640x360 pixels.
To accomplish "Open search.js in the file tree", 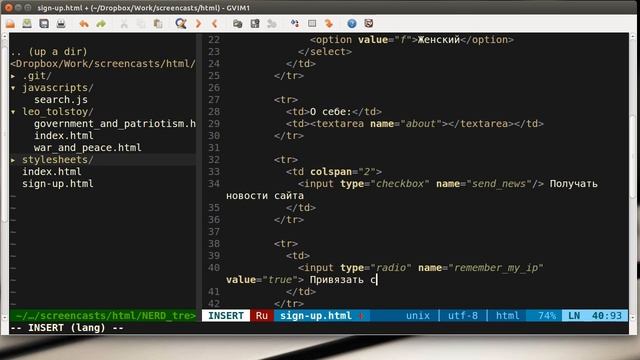I will click(61, 100).
